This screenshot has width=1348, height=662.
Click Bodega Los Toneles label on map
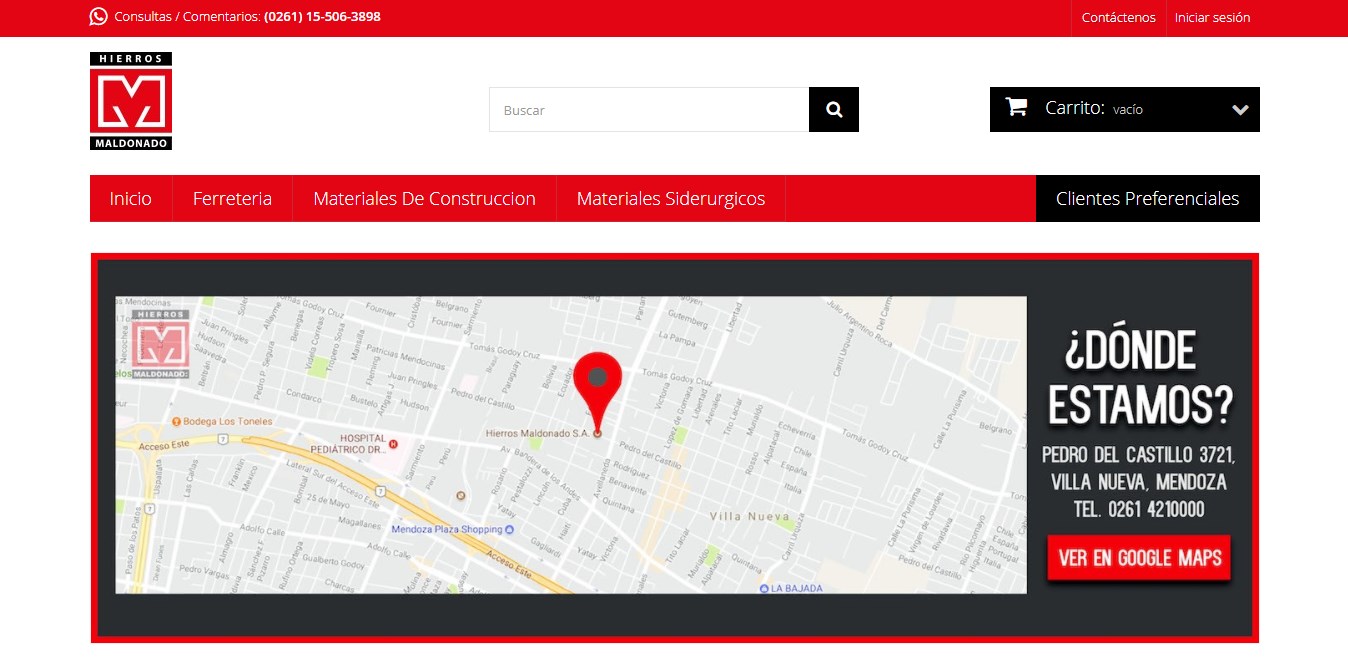pos(222,421)
